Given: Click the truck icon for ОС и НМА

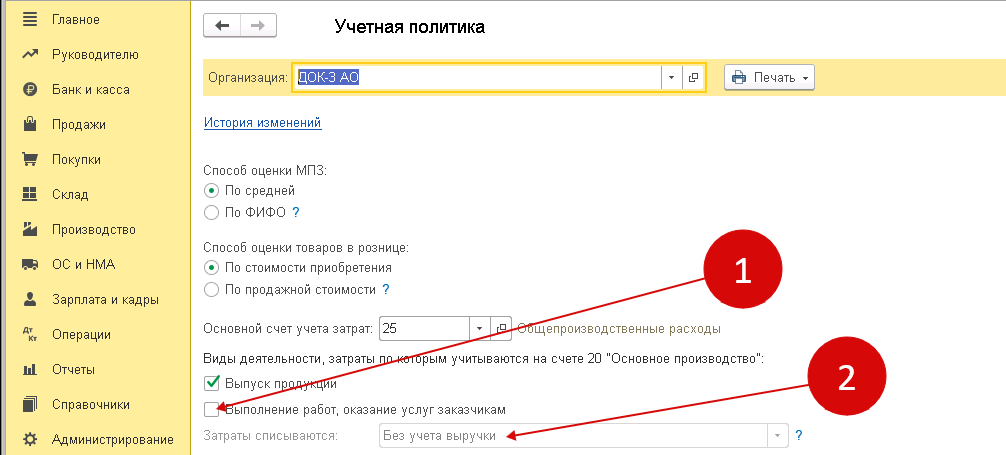Looking at the screenshot, I should pos(30,264).
